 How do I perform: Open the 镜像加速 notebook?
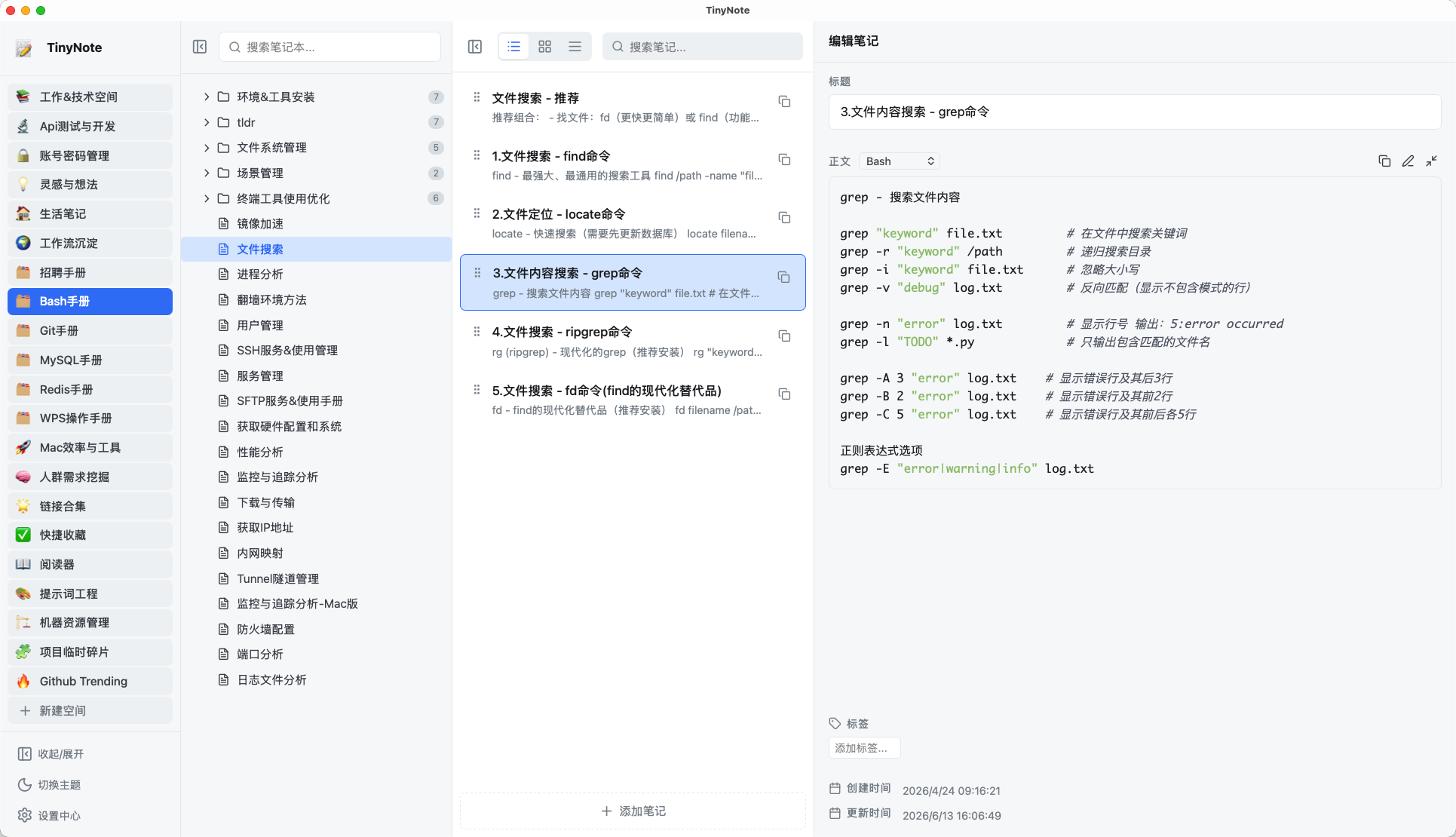[316, 223]
